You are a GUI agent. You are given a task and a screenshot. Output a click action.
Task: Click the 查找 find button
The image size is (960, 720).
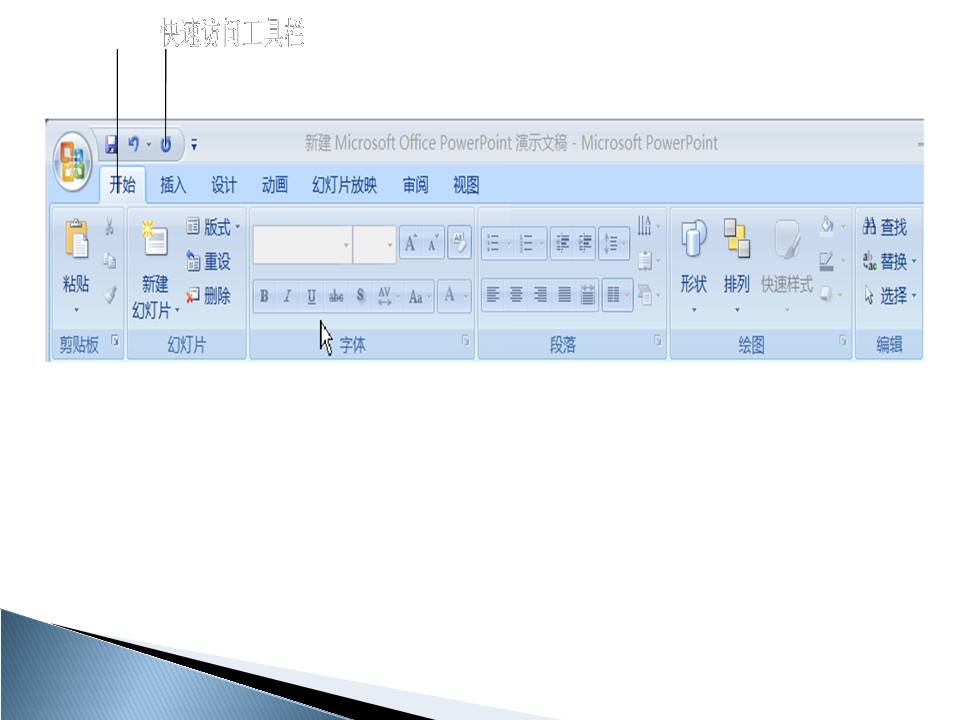point(885,227)
